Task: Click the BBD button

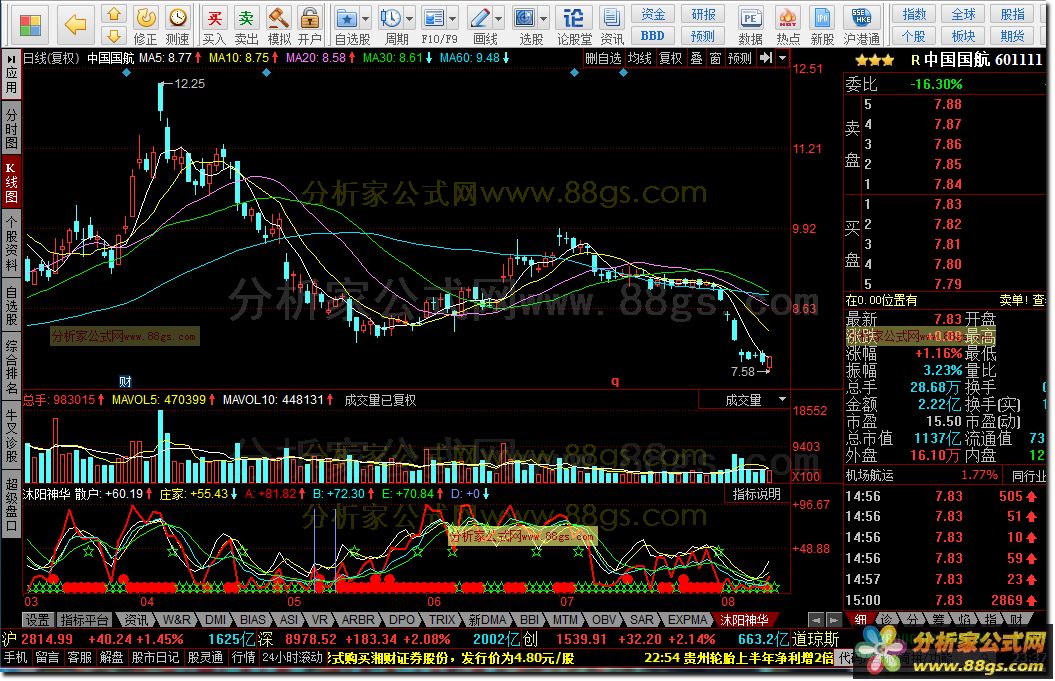Action: pyautogui.click(x=653, y=36)
